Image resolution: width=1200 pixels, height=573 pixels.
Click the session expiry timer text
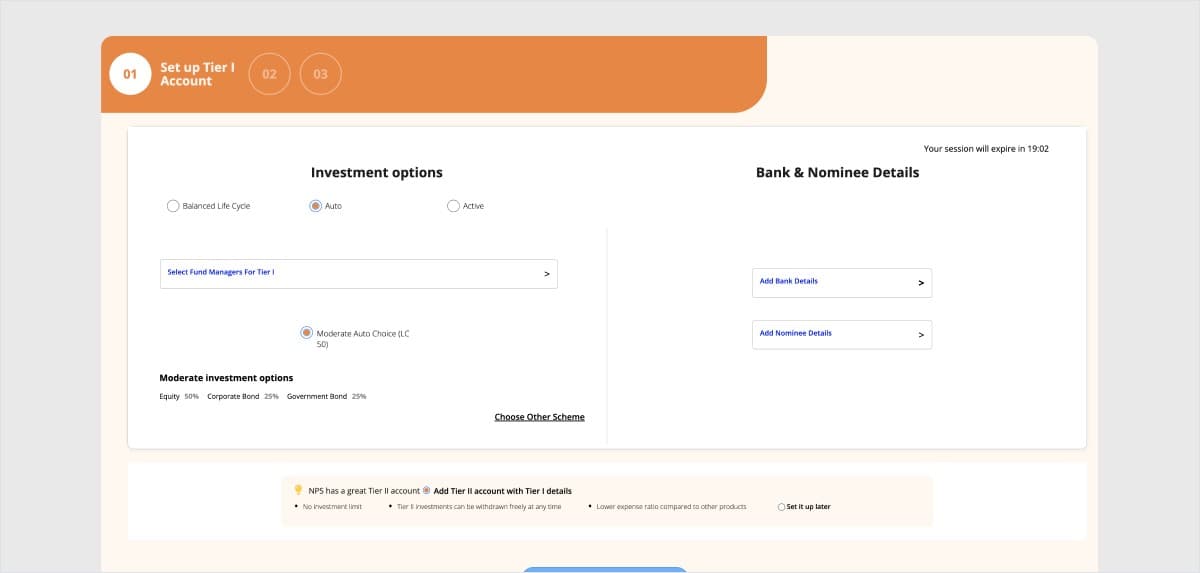[x=986, y=149]
